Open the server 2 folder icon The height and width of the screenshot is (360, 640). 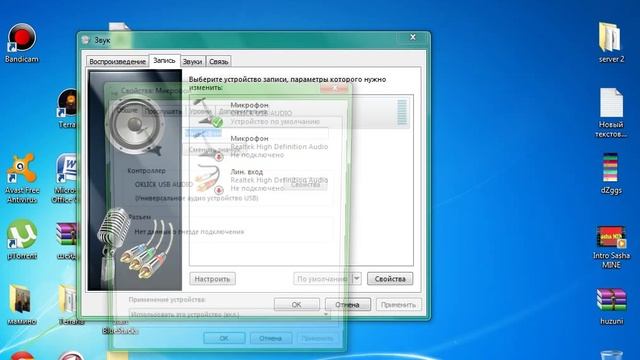pos(611,42)
